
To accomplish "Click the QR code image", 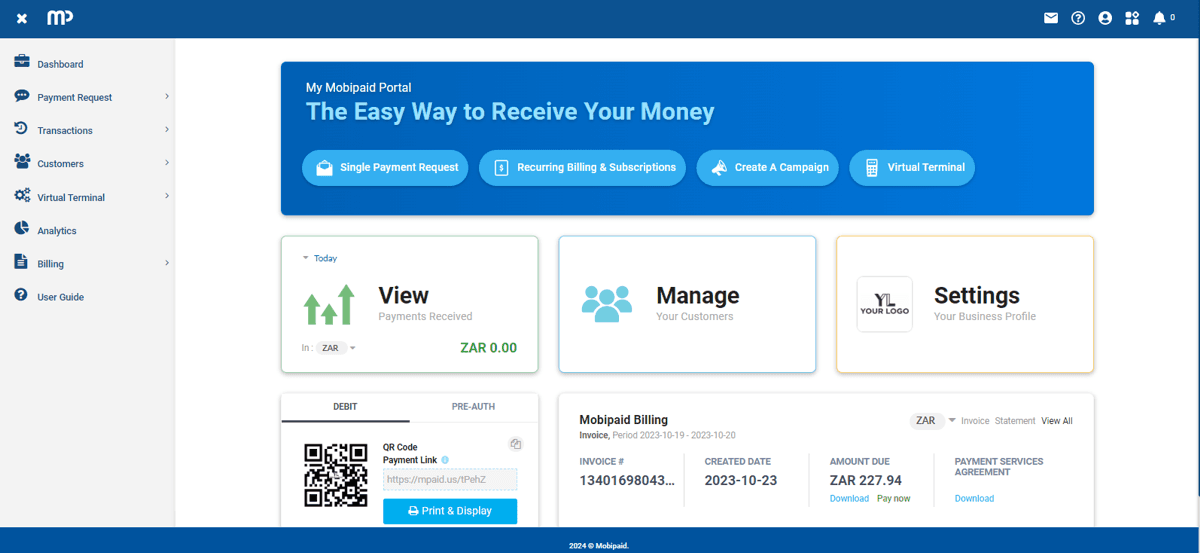I will (337, 475).
